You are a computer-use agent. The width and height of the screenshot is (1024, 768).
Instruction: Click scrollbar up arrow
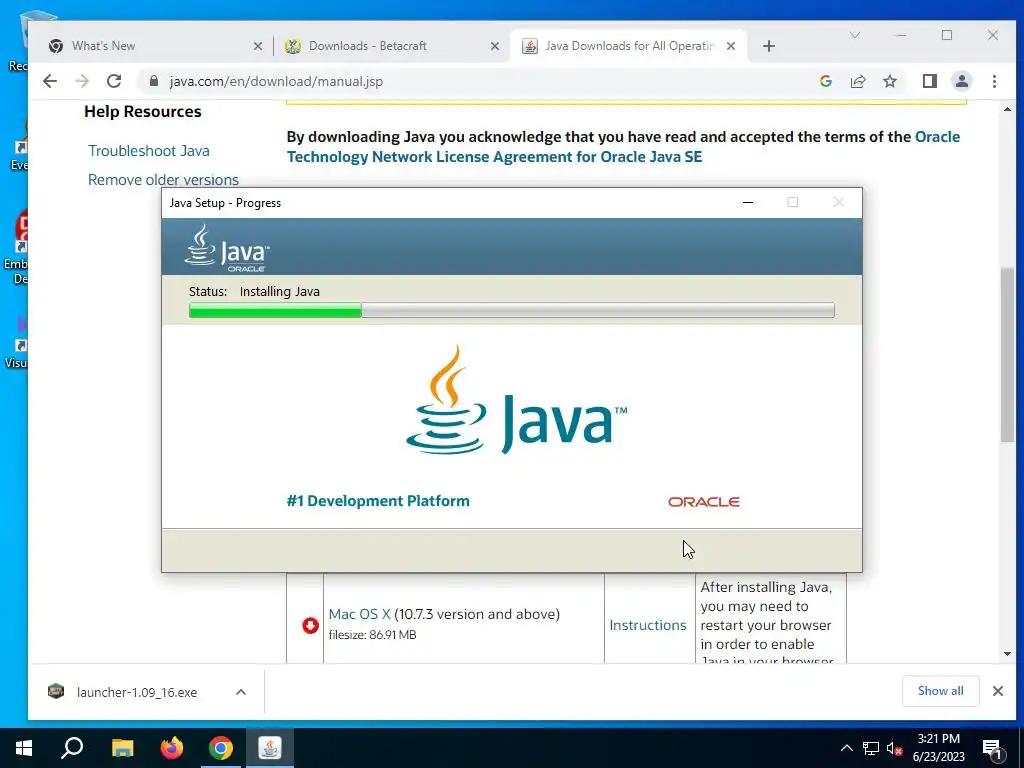coord(1007,110)
